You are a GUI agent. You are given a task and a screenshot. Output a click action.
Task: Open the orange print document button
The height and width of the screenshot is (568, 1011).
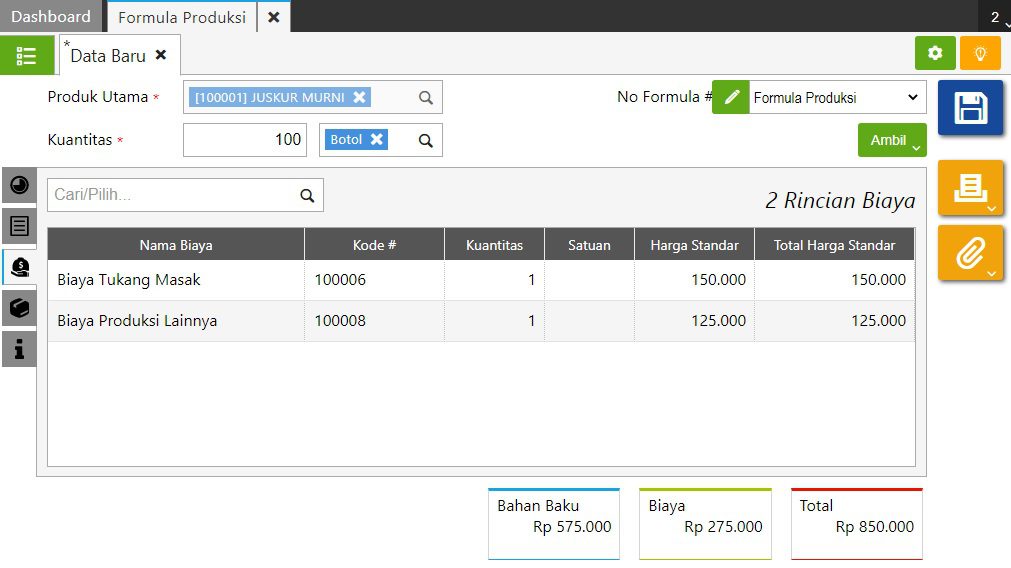click(970, 187)
